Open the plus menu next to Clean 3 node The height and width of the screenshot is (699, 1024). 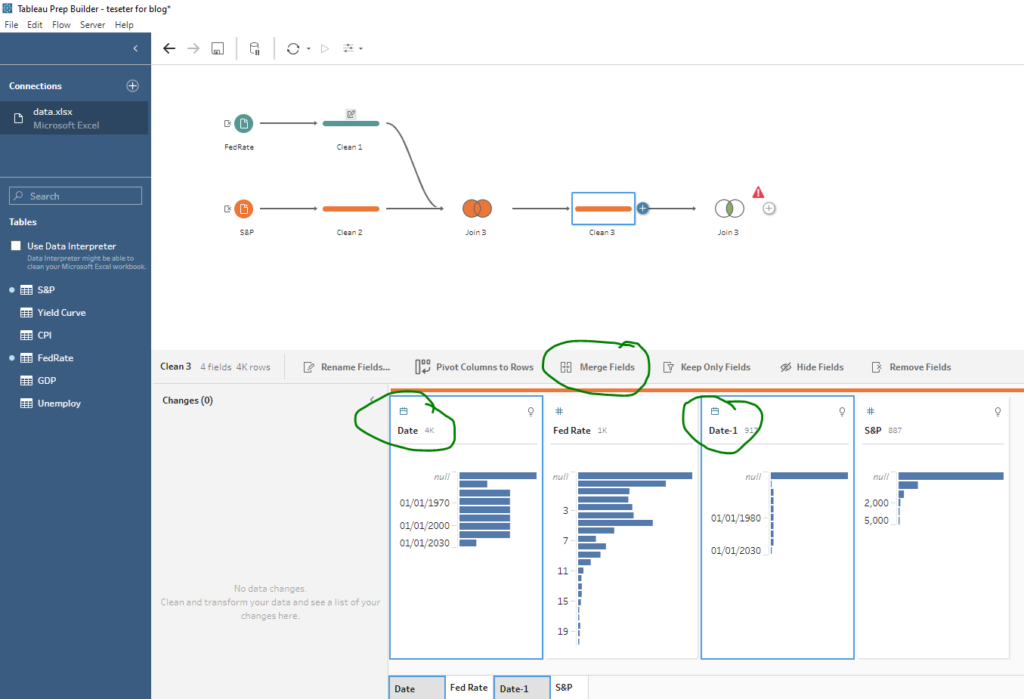[x=642, y=208]
